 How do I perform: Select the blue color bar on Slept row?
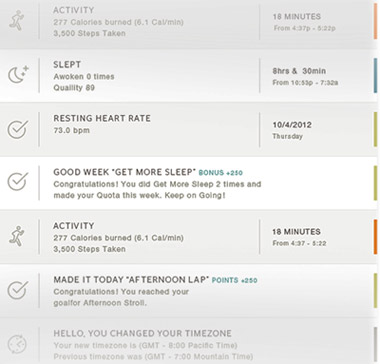pyautogui.click(x=375, y=75)
